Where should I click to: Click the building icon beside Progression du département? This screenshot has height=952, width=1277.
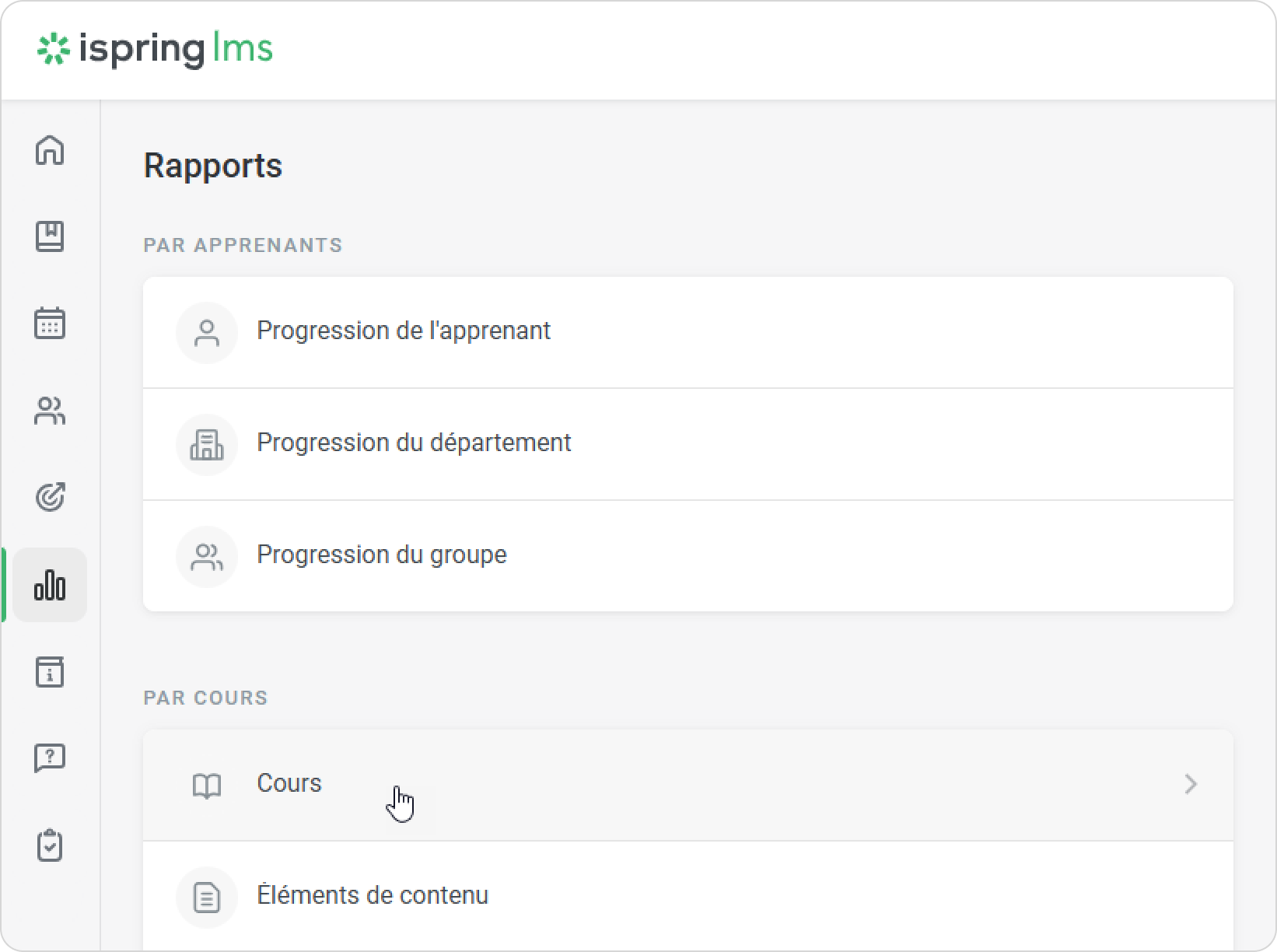click(x=207, y=445)
